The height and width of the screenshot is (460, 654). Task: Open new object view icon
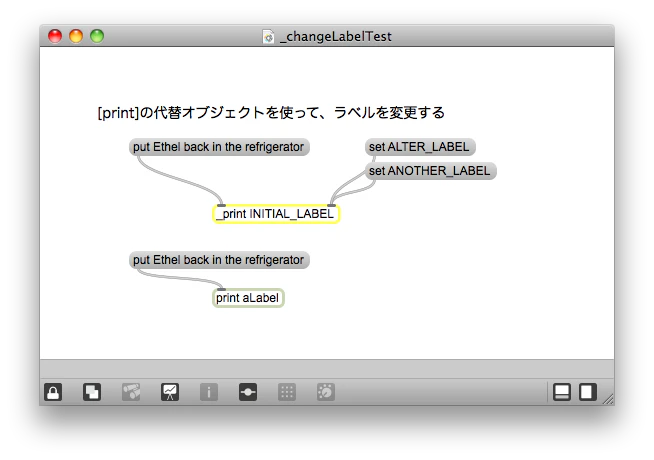coord(92,392)
